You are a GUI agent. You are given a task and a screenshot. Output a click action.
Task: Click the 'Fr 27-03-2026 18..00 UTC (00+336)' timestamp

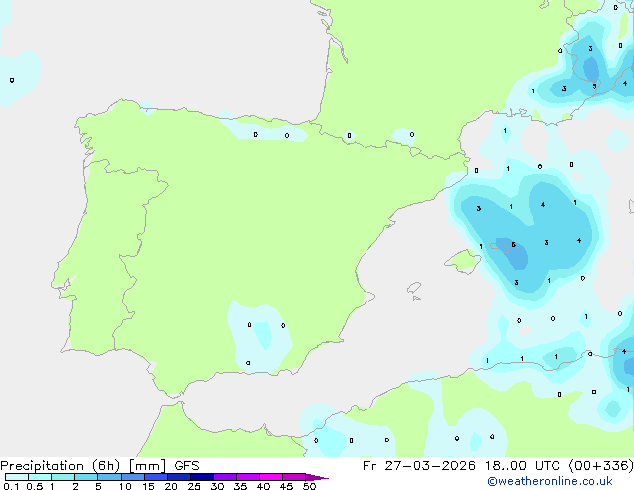tap(498, 466)
